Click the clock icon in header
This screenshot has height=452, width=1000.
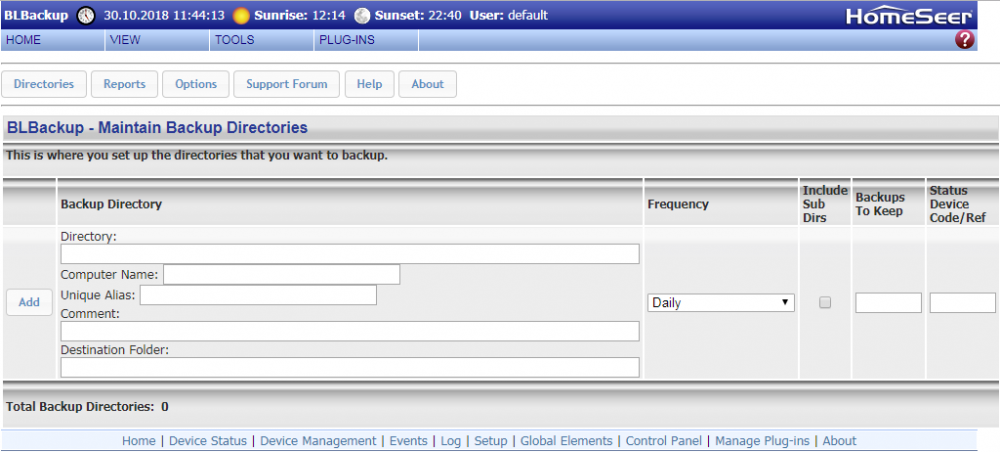pyautogui.click(x=87, y=15)
